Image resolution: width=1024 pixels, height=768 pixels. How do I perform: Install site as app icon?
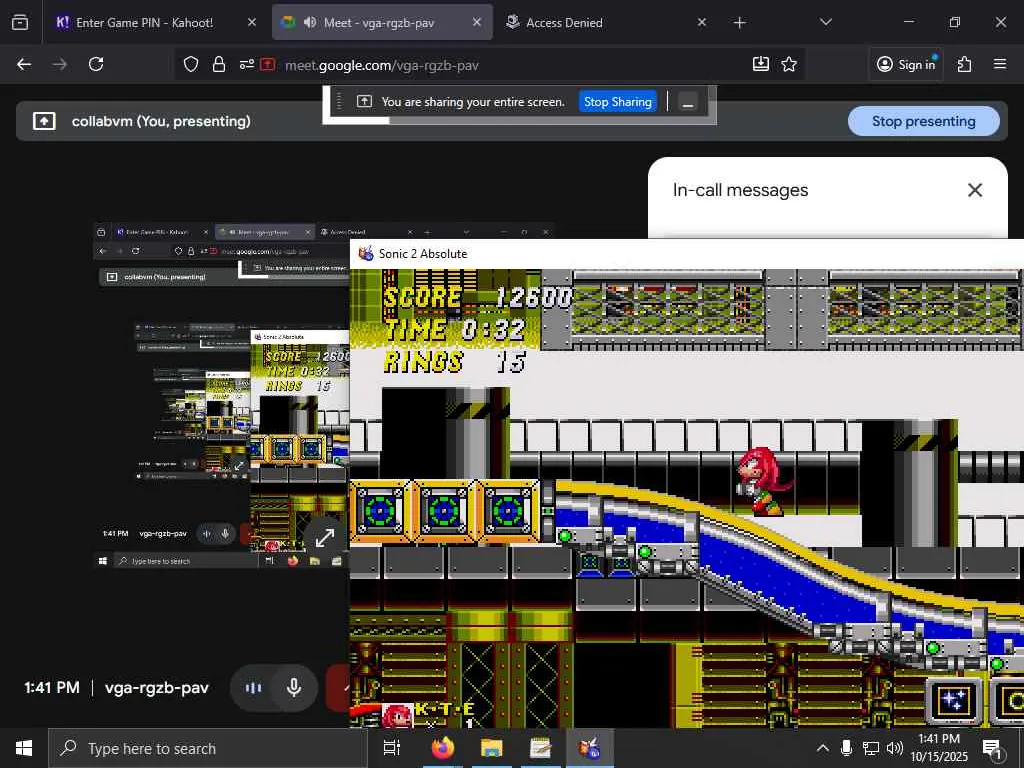coord(761,64)
